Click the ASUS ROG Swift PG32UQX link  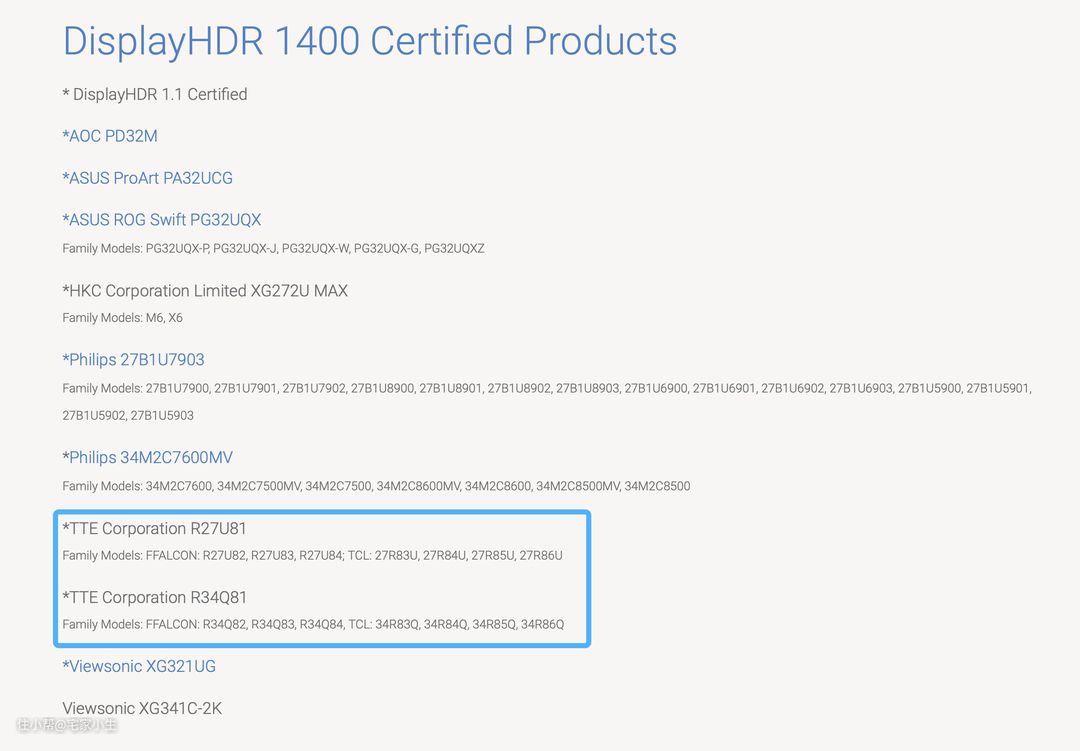point(161,220)
